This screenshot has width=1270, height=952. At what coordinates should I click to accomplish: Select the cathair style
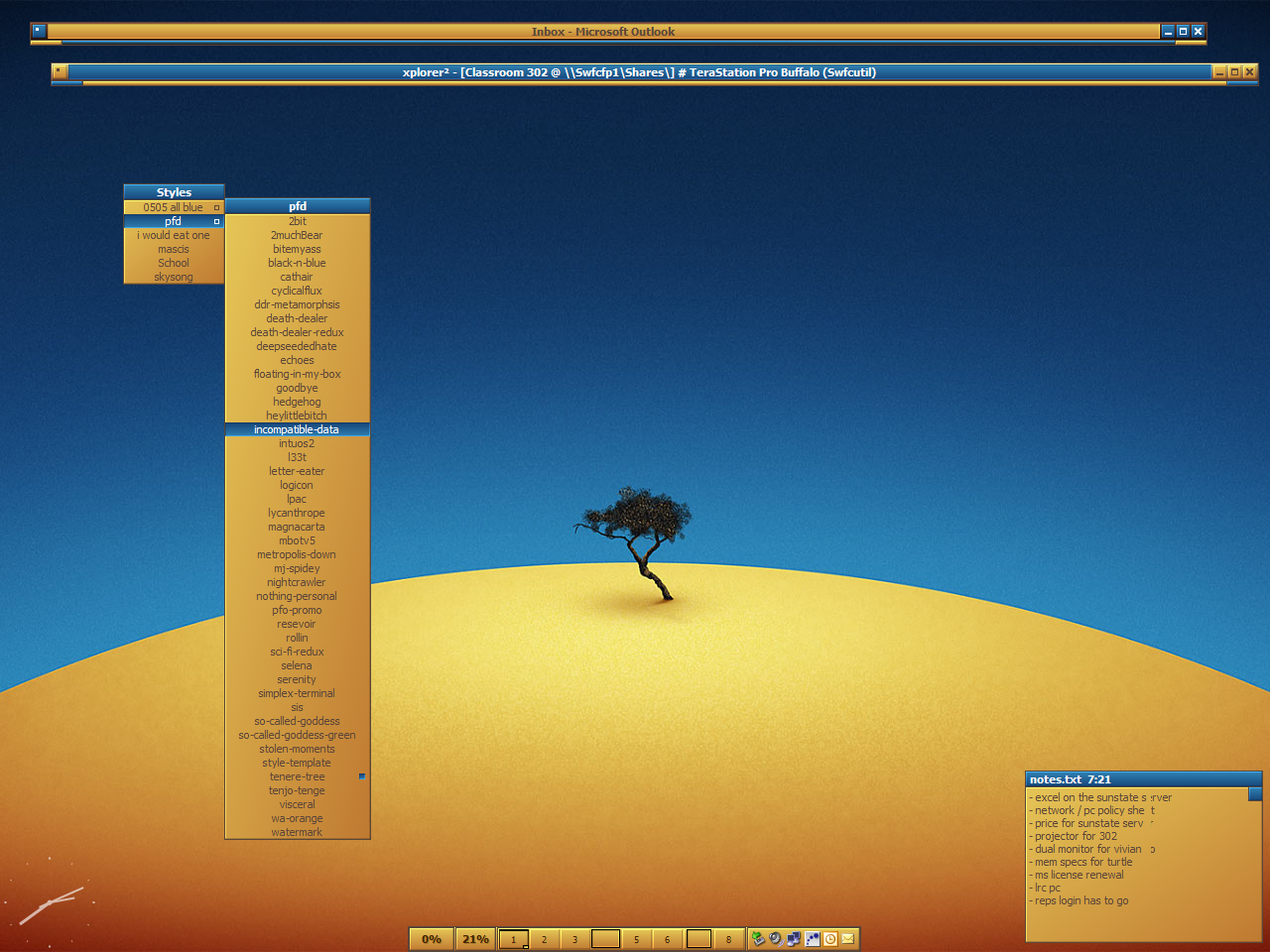click(x=298, y=277)
